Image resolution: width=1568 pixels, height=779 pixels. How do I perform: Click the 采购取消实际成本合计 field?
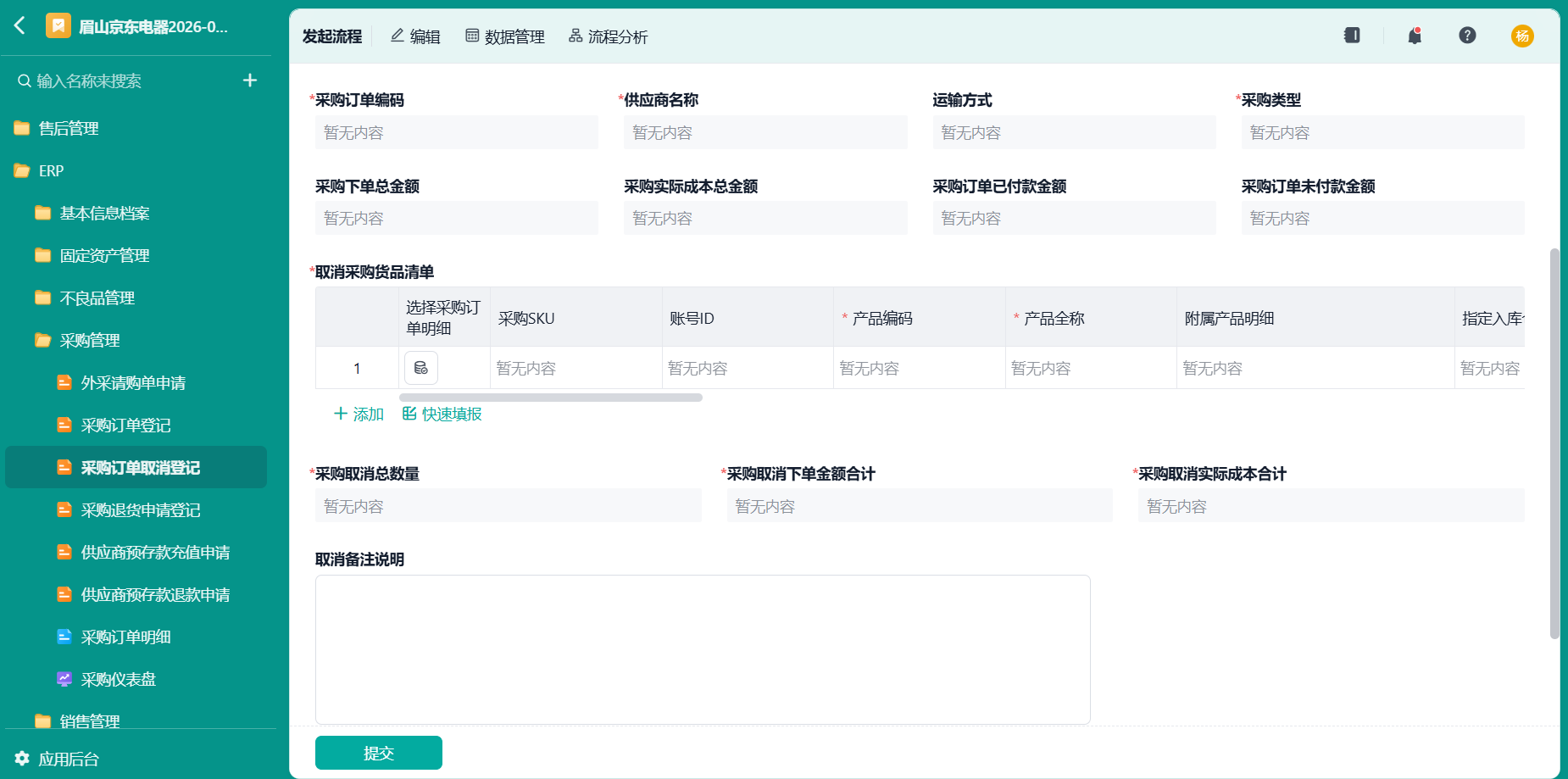pos(1331,506)
